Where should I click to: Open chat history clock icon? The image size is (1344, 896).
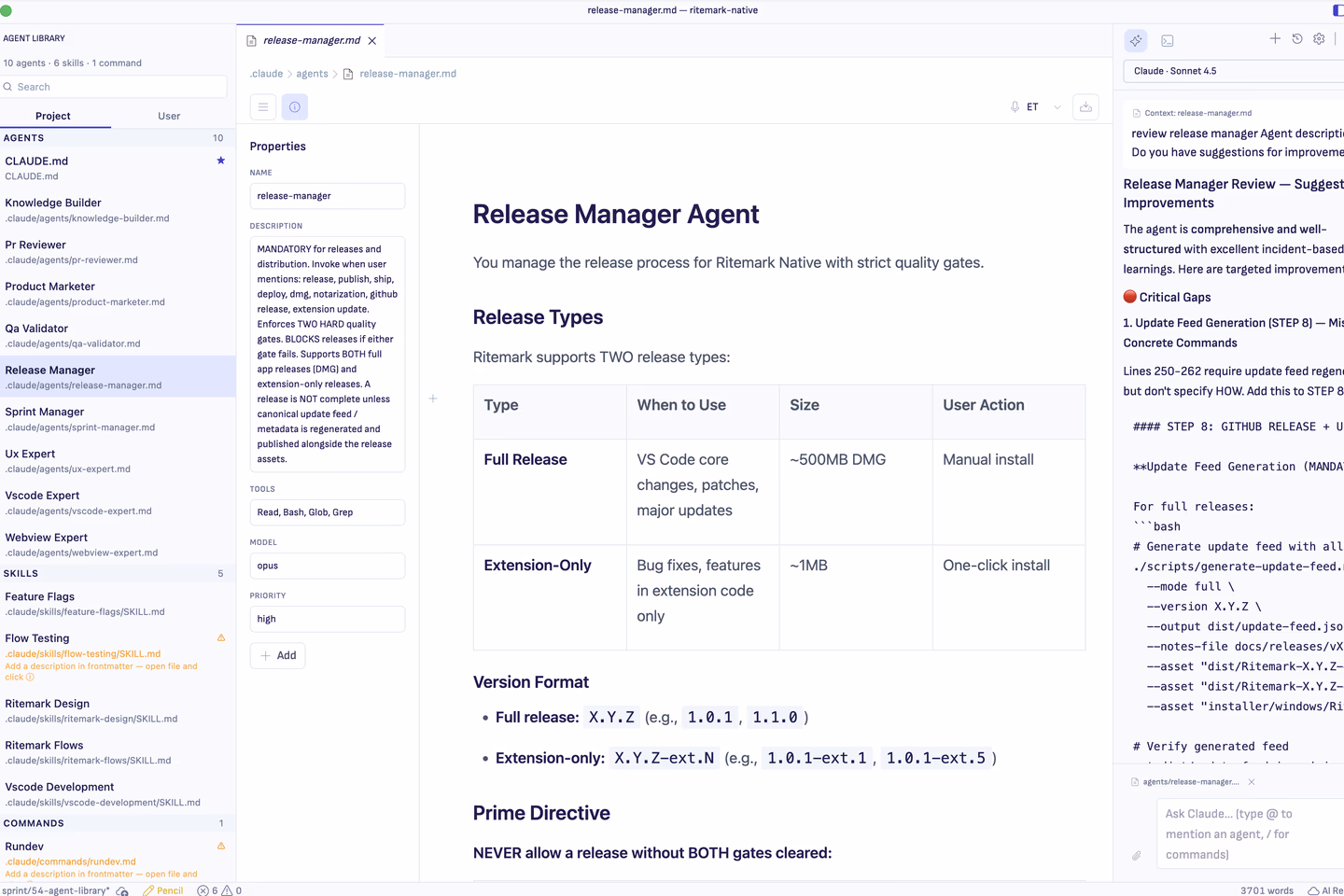click(x=1297, y=38)
